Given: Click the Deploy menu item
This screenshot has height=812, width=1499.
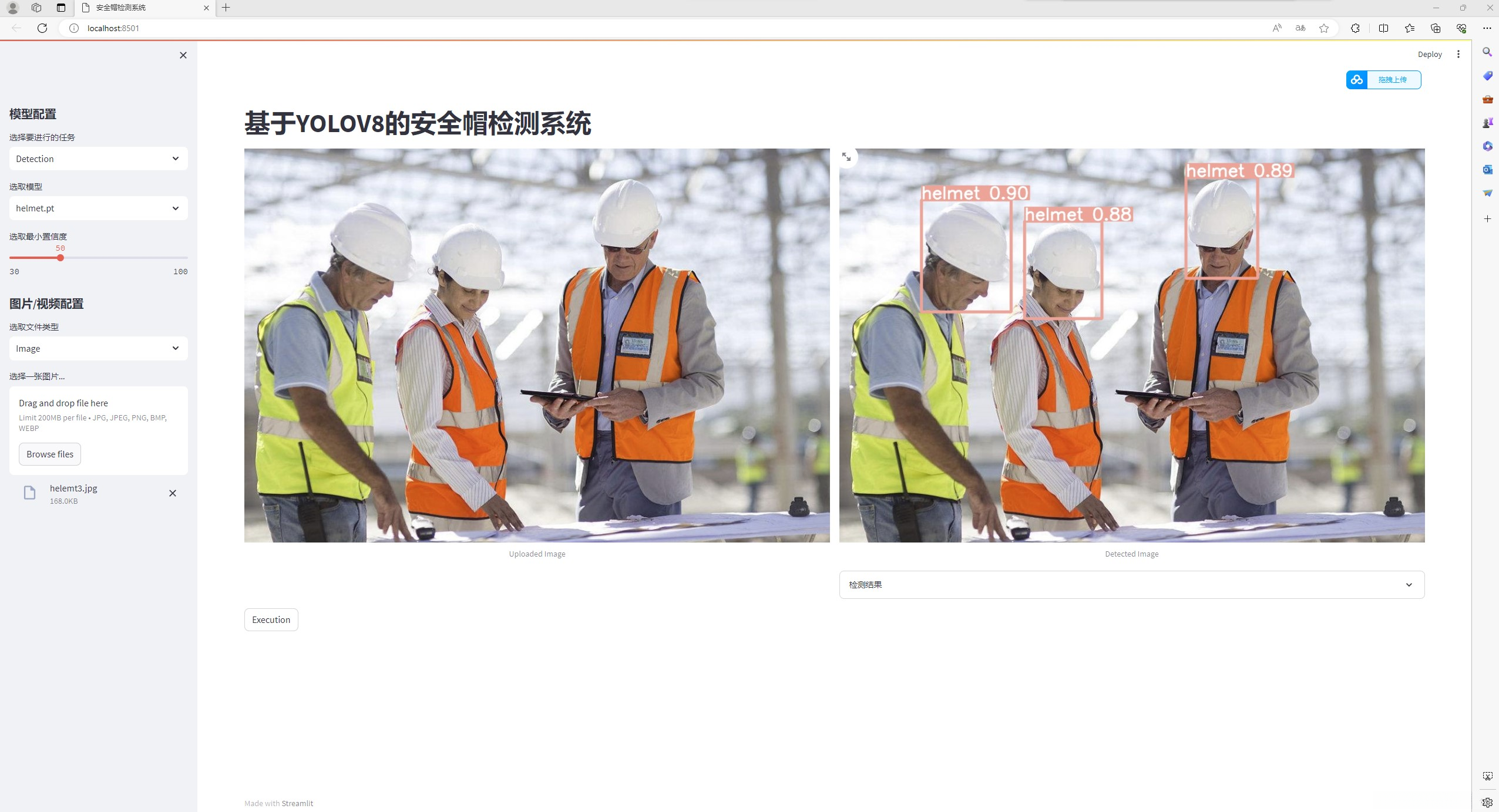Looking at the screenshot, I should [x=1429, y=54].
